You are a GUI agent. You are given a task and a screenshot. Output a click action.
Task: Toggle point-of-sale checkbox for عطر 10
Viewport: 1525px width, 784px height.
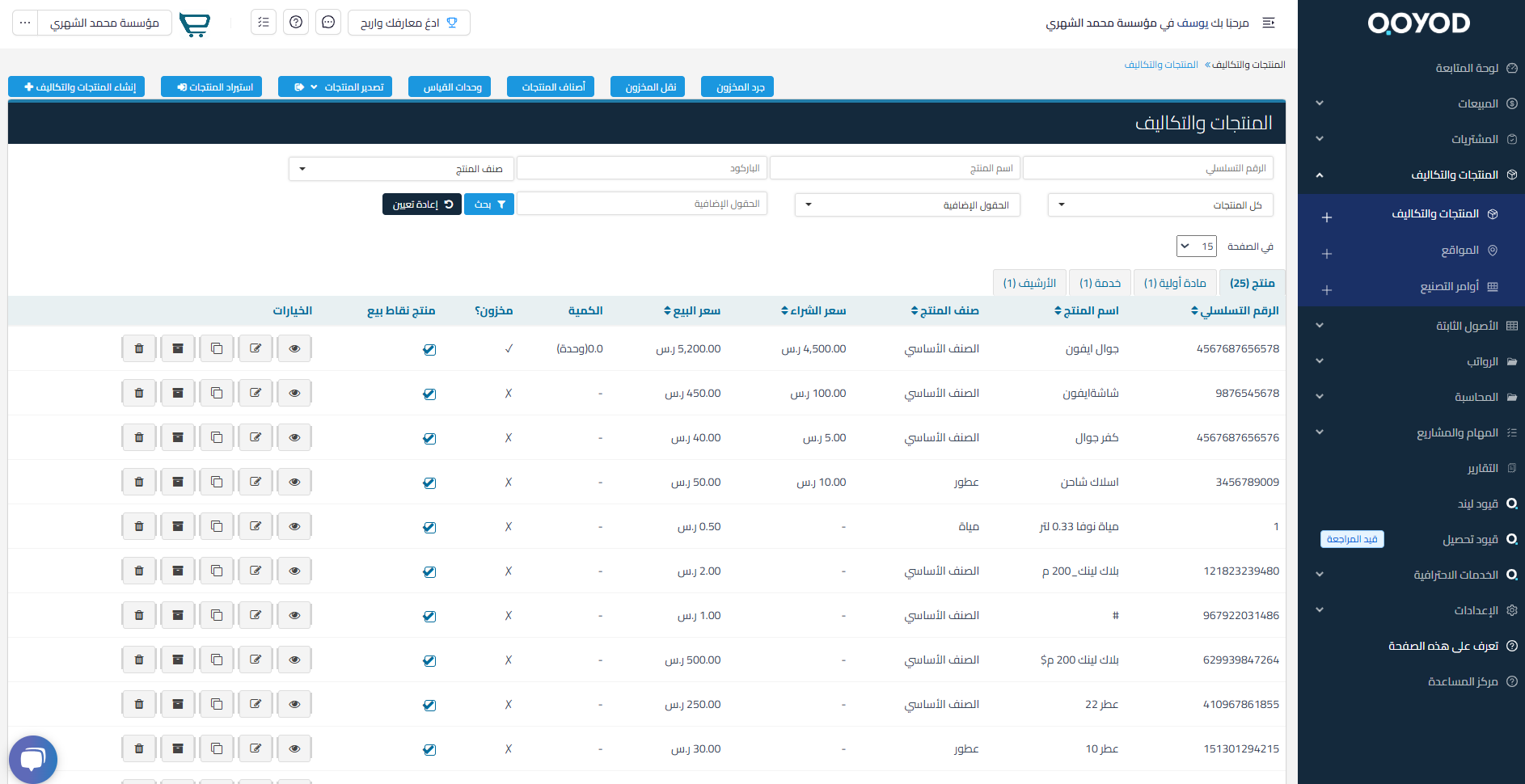429,749
